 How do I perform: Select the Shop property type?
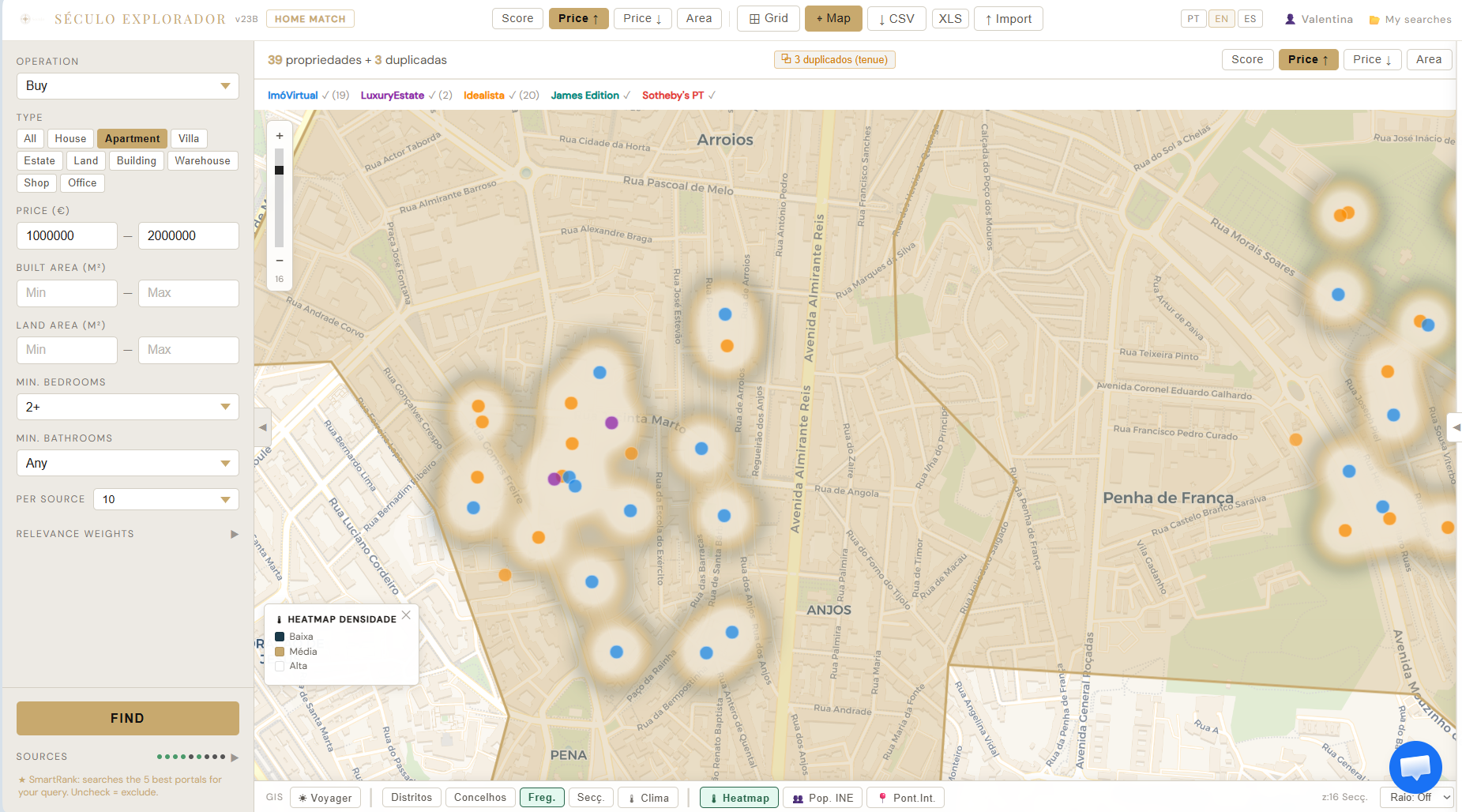[36, 182]
